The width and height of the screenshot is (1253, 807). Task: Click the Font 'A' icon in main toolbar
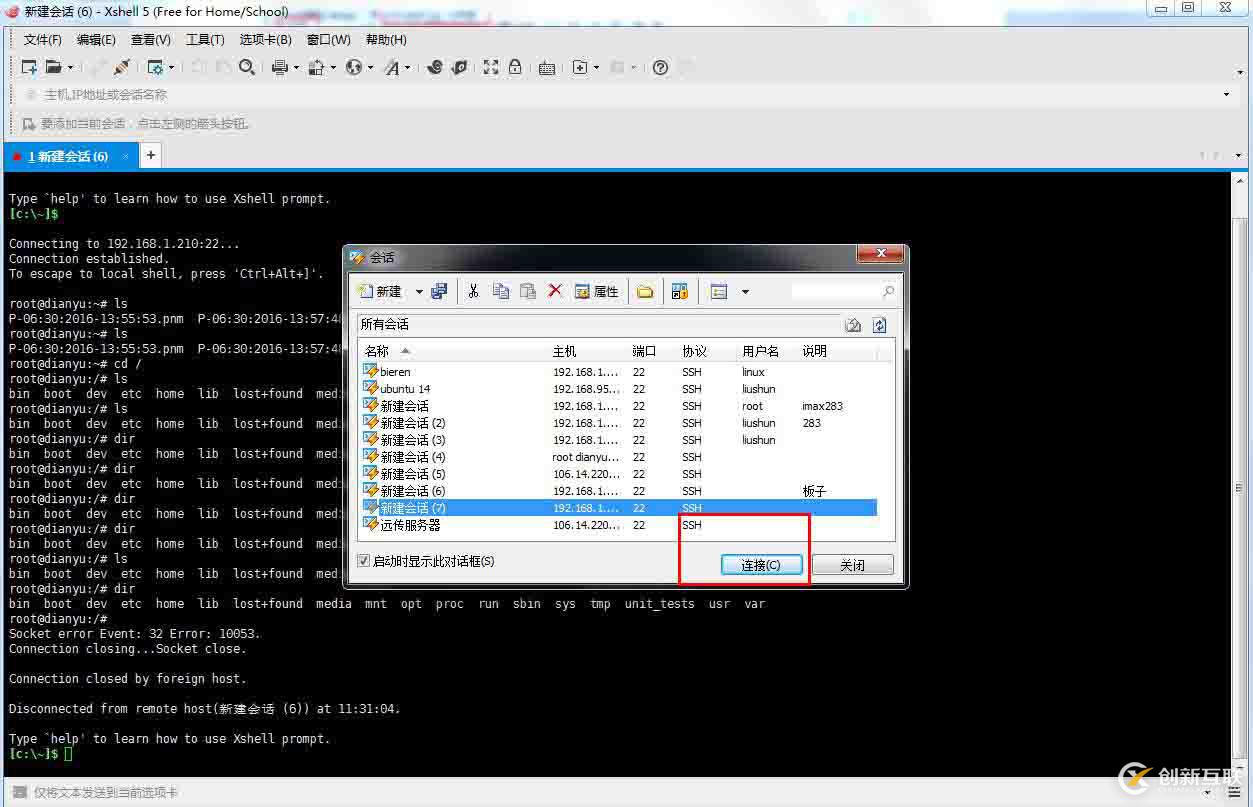[391, 67]
